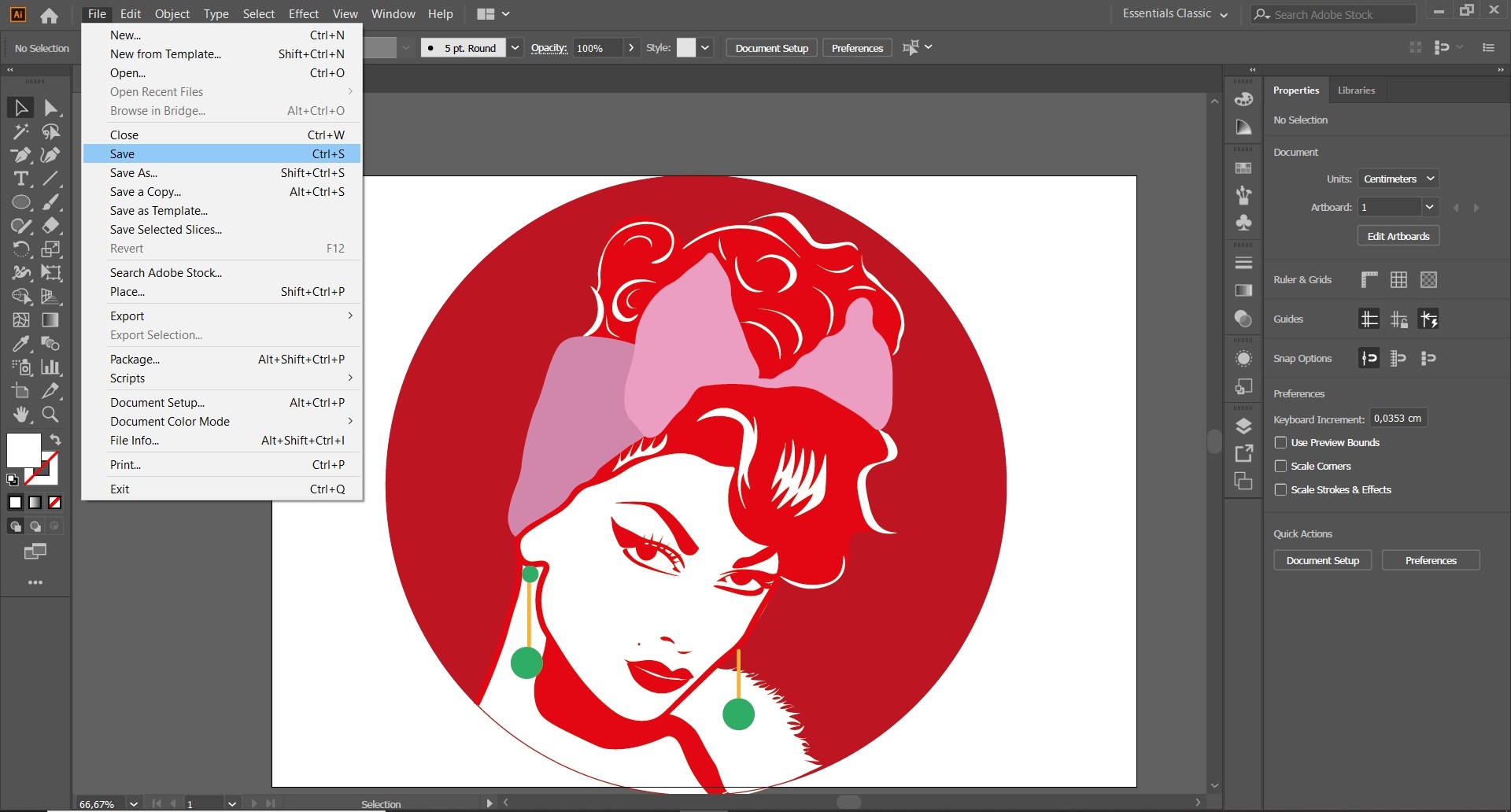Open the zoom level dropdown
1511x812 pixels.
(134, 803)
